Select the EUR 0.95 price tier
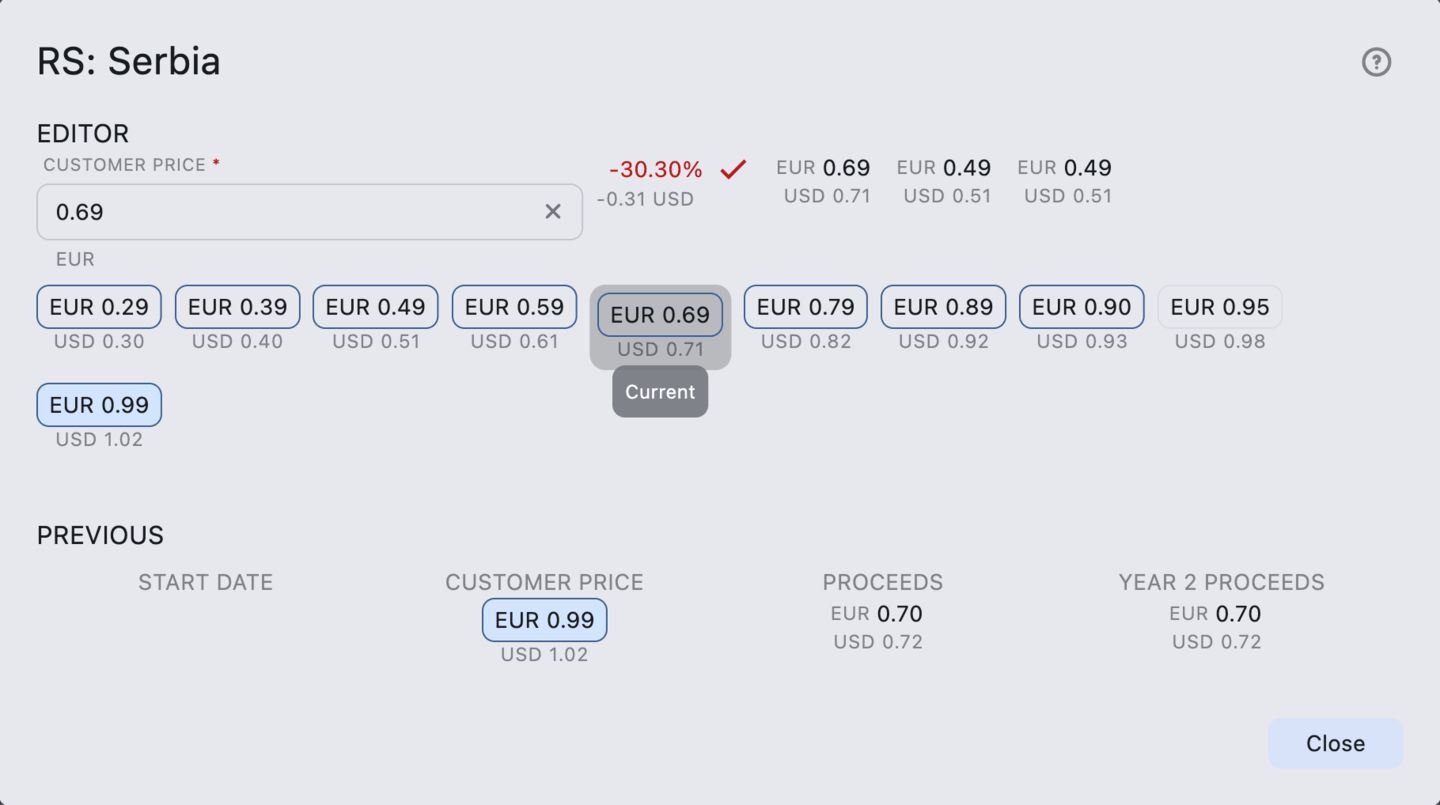1440x805 pixels. coord(1220,307)
